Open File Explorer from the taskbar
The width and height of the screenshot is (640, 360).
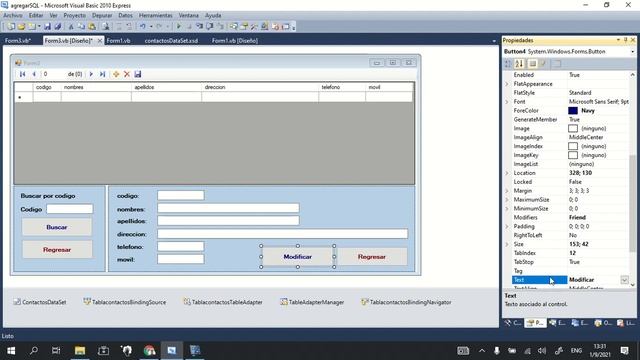pyautogui.click(x=80, y=351)
